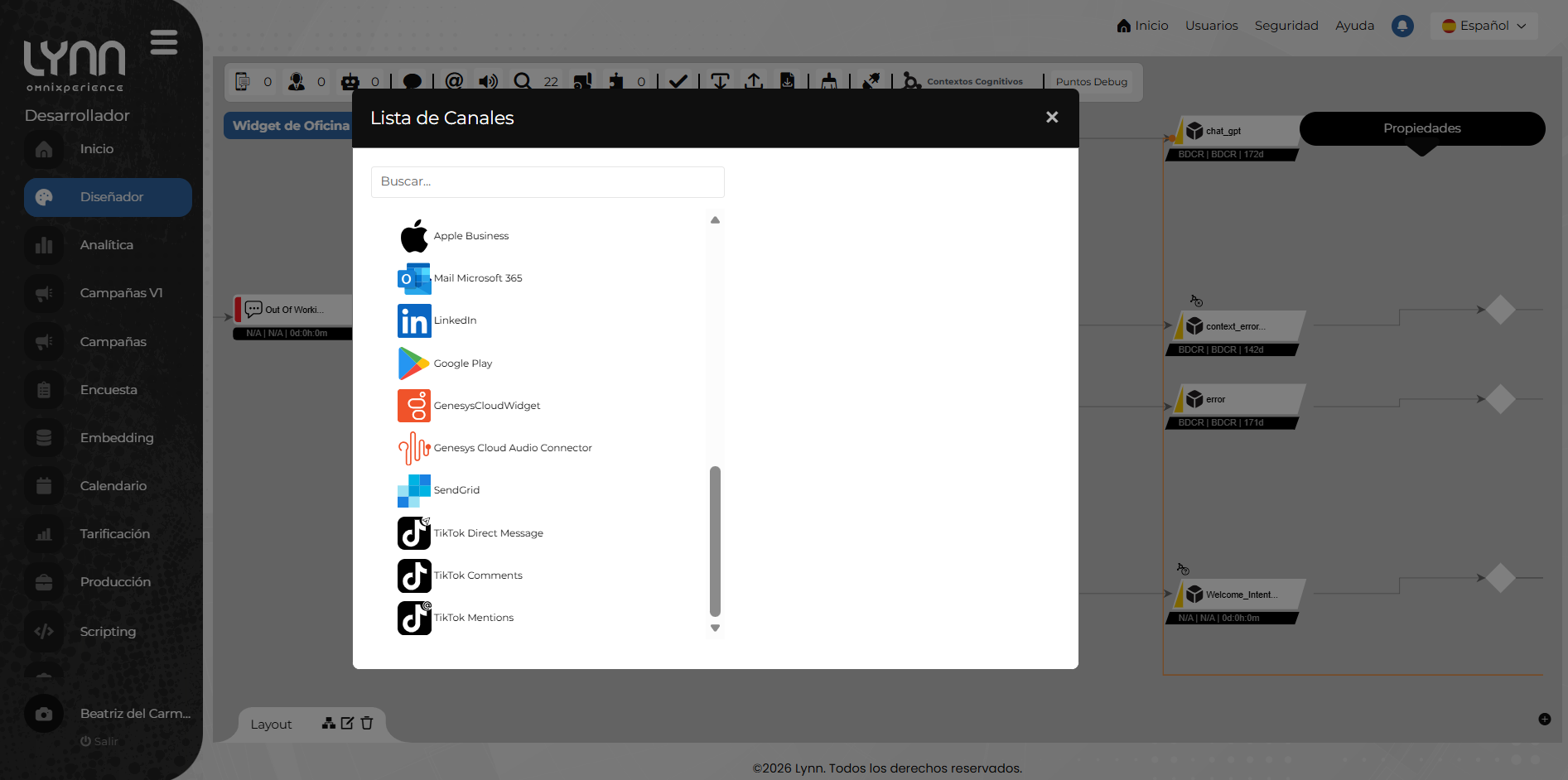Pick the SendGrid channel icon

(414, 490)
